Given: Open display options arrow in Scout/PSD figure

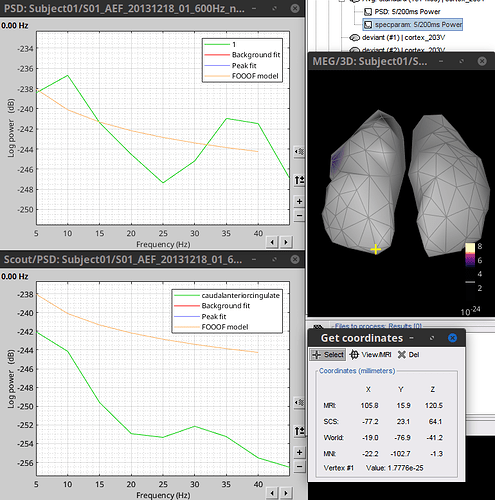Looking at the screenshot, I should (299, 403).
